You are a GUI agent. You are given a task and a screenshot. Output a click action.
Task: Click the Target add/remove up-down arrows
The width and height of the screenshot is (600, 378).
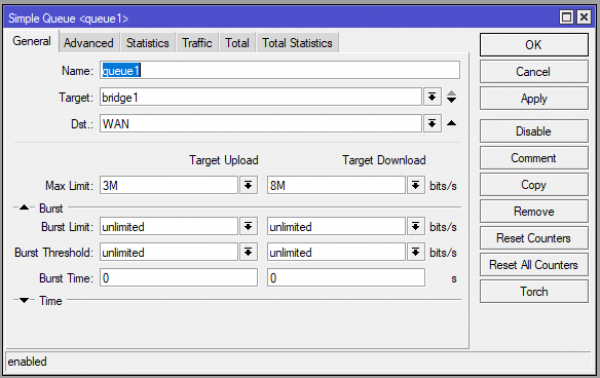tap(452, 97)
